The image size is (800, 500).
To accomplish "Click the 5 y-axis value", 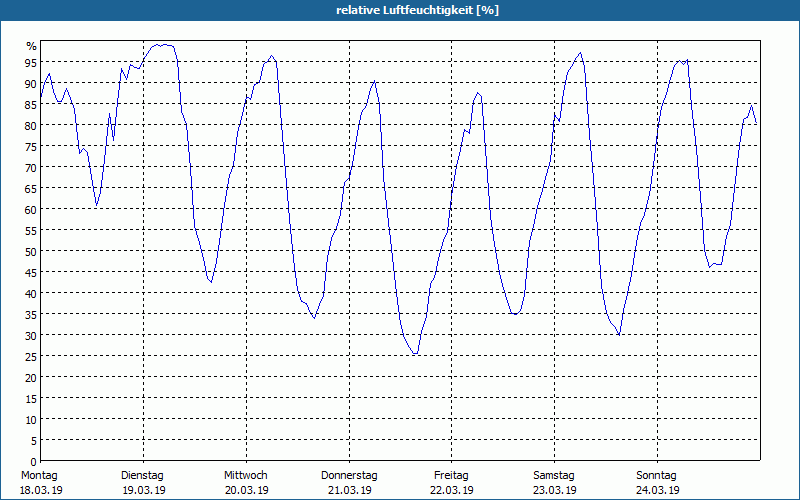I will point(34,441).
